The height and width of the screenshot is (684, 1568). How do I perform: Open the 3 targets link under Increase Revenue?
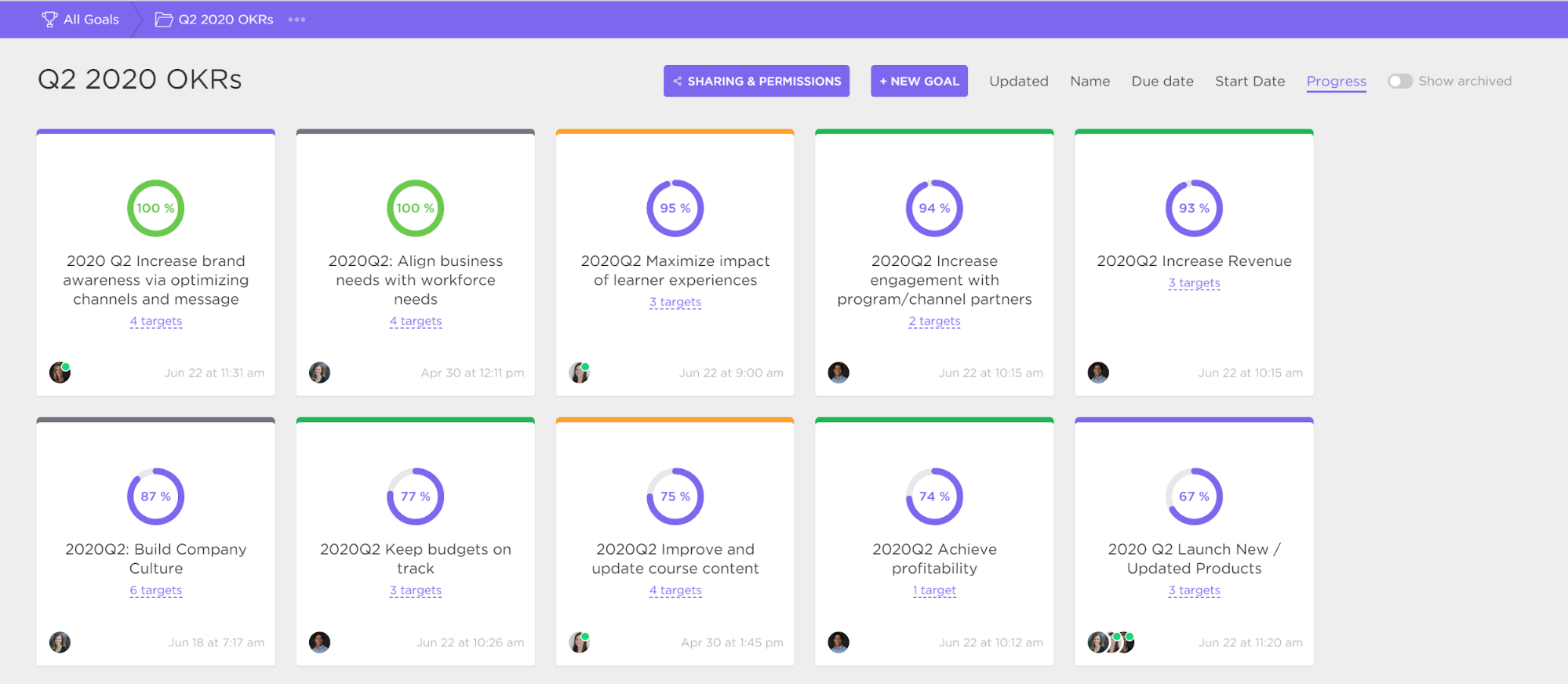tap(1194, 282)
